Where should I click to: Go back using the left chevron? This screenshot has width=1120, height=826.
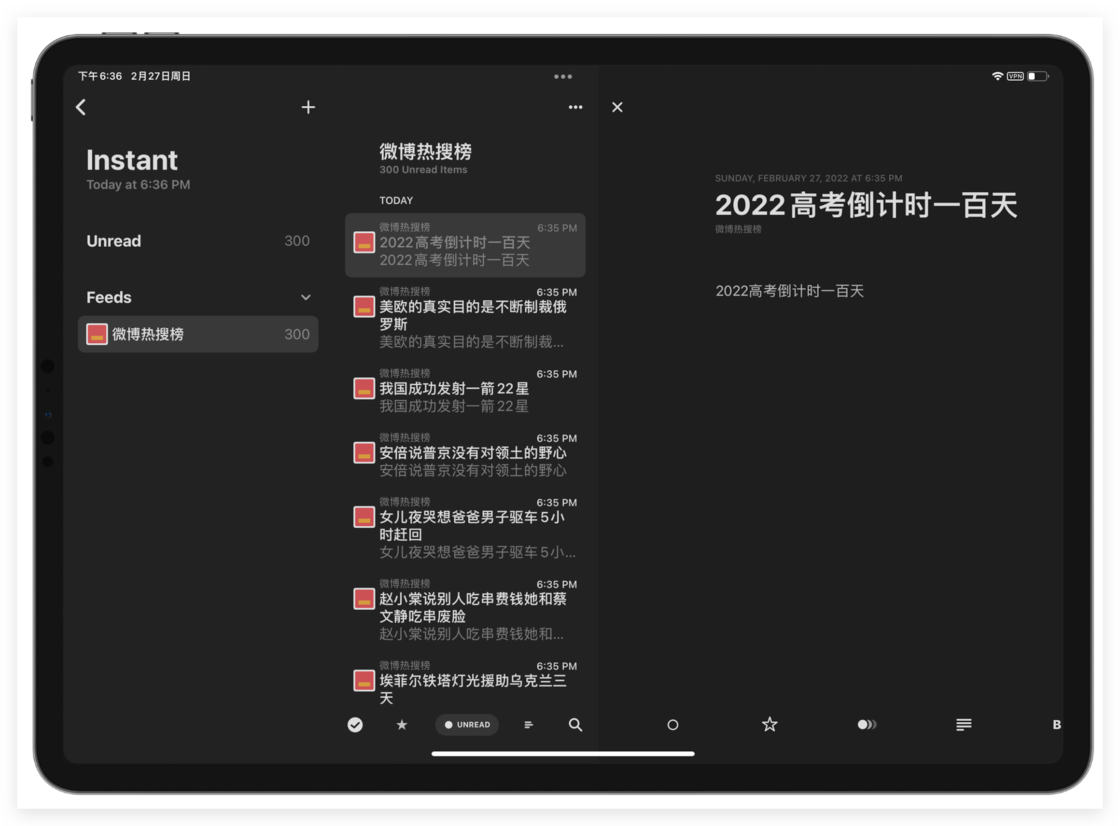(x=81, y=107)
